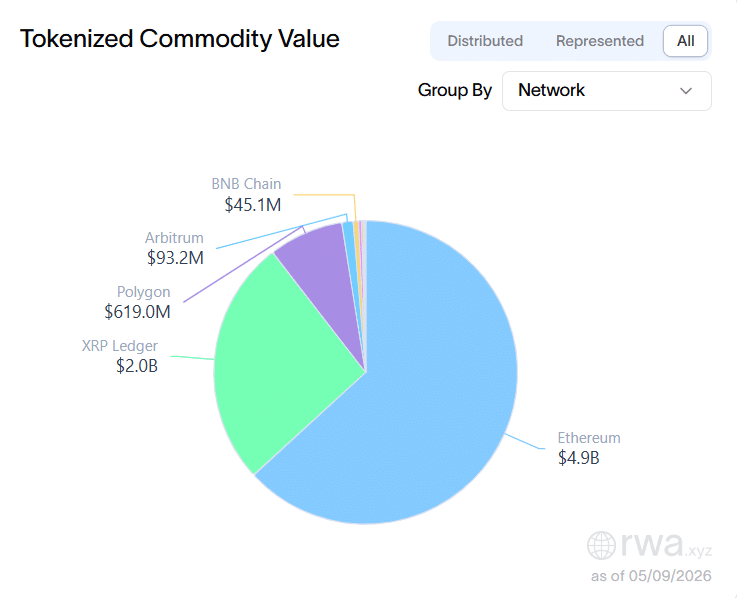Switch to the Represented view option

click(x=600, y=41)
